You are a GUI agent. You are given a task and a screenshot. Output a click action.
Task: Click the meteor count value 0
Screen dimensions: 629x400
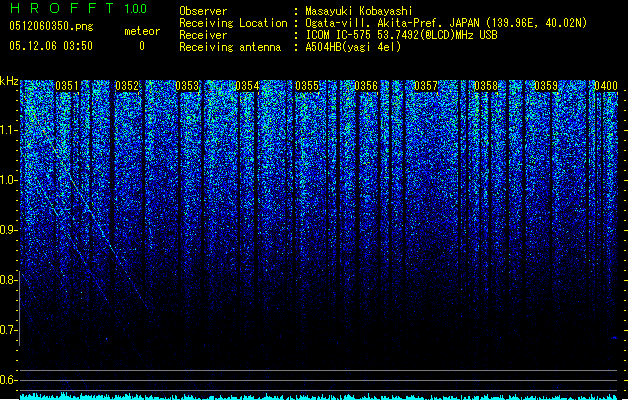coord(142,46)
